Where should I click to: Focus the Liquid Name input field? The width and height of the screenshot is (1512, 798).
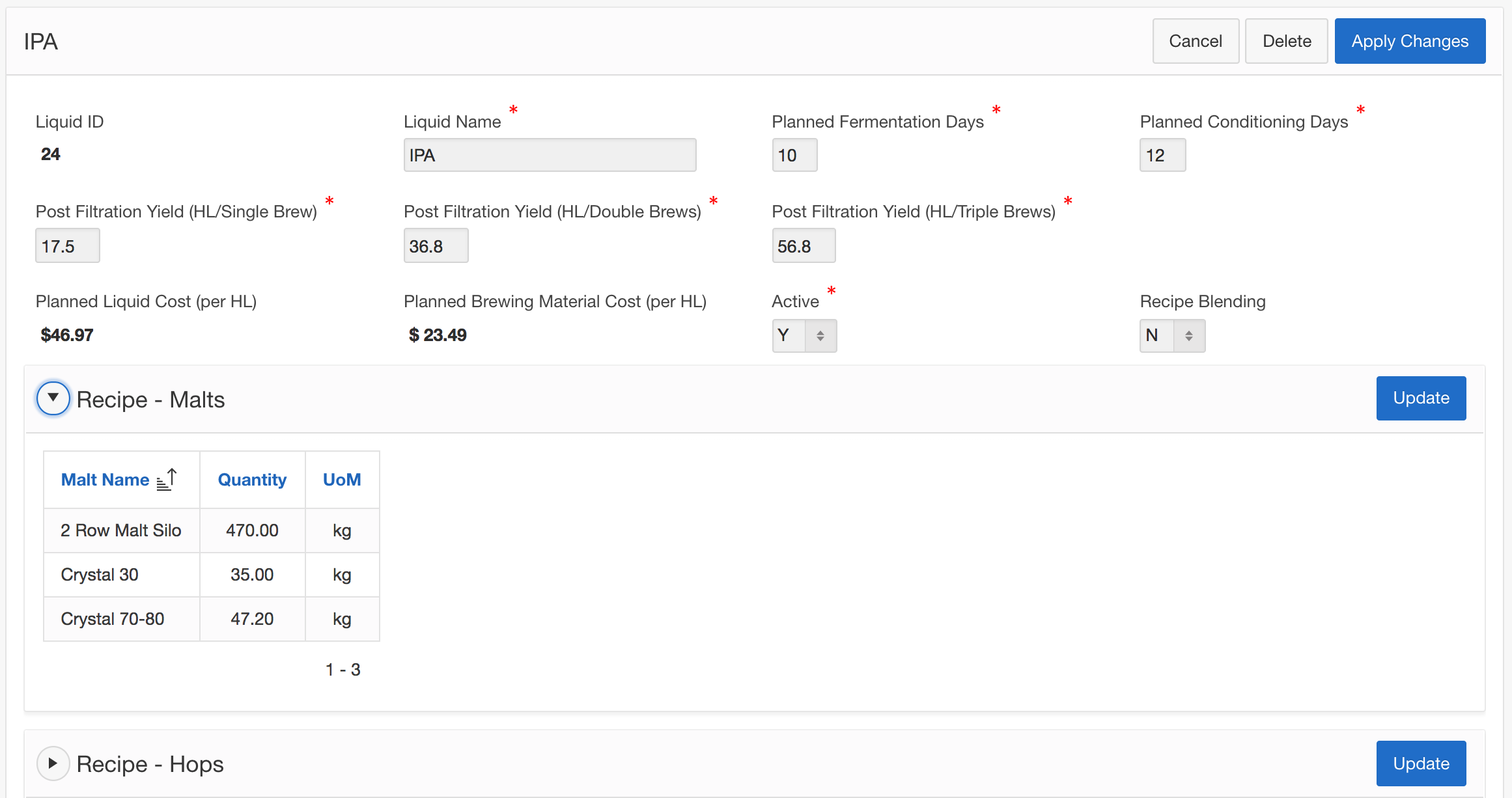(x=550, y=155)
